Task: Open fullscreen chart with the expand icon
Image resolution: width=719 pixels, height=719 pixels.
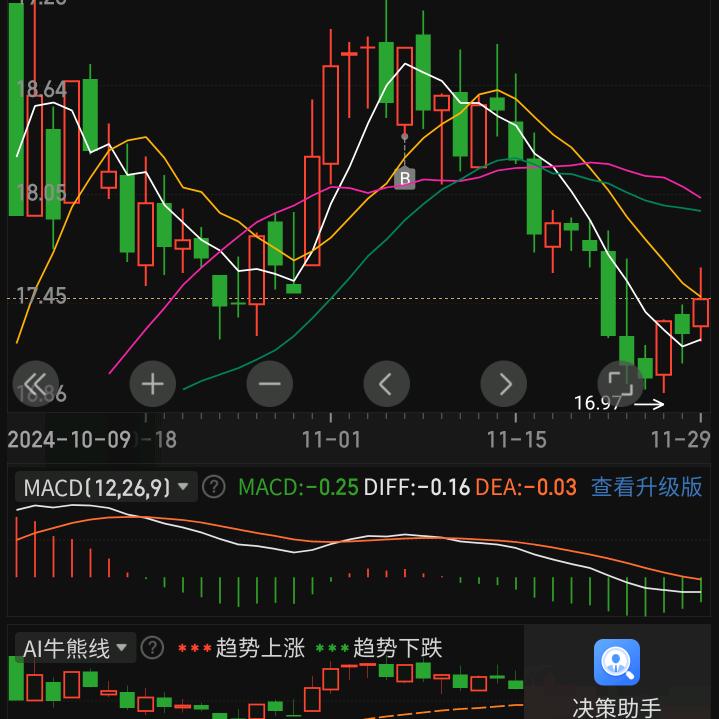Action: (620, 383)
